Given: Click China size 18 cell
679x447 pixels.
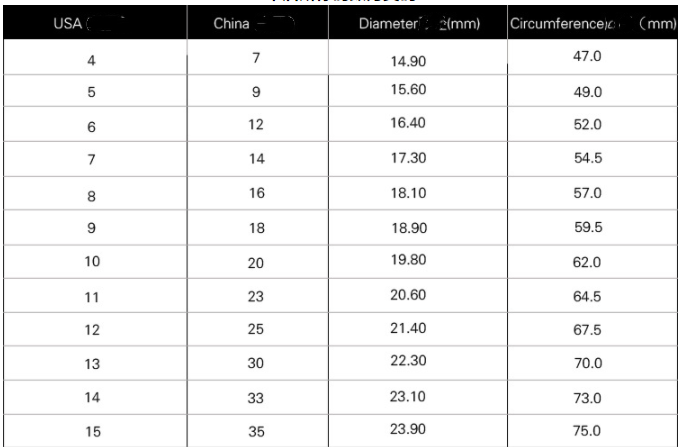Looking at the screenshot, I should pyautogui.click(x=256, y=228).
